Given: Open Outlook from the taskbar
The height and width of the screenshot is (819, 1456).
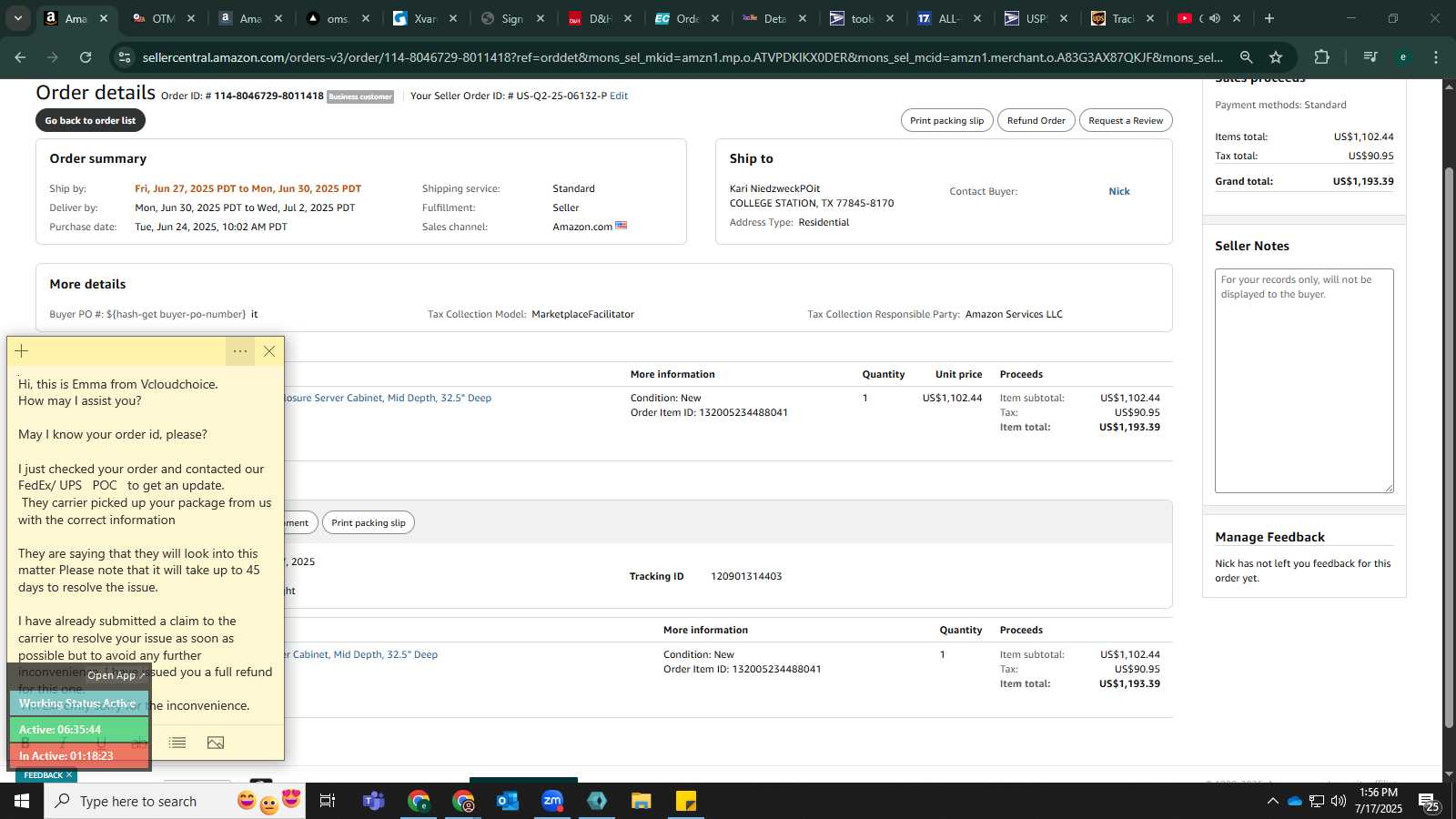Looking at the screenshot, I should click(508, 801).
